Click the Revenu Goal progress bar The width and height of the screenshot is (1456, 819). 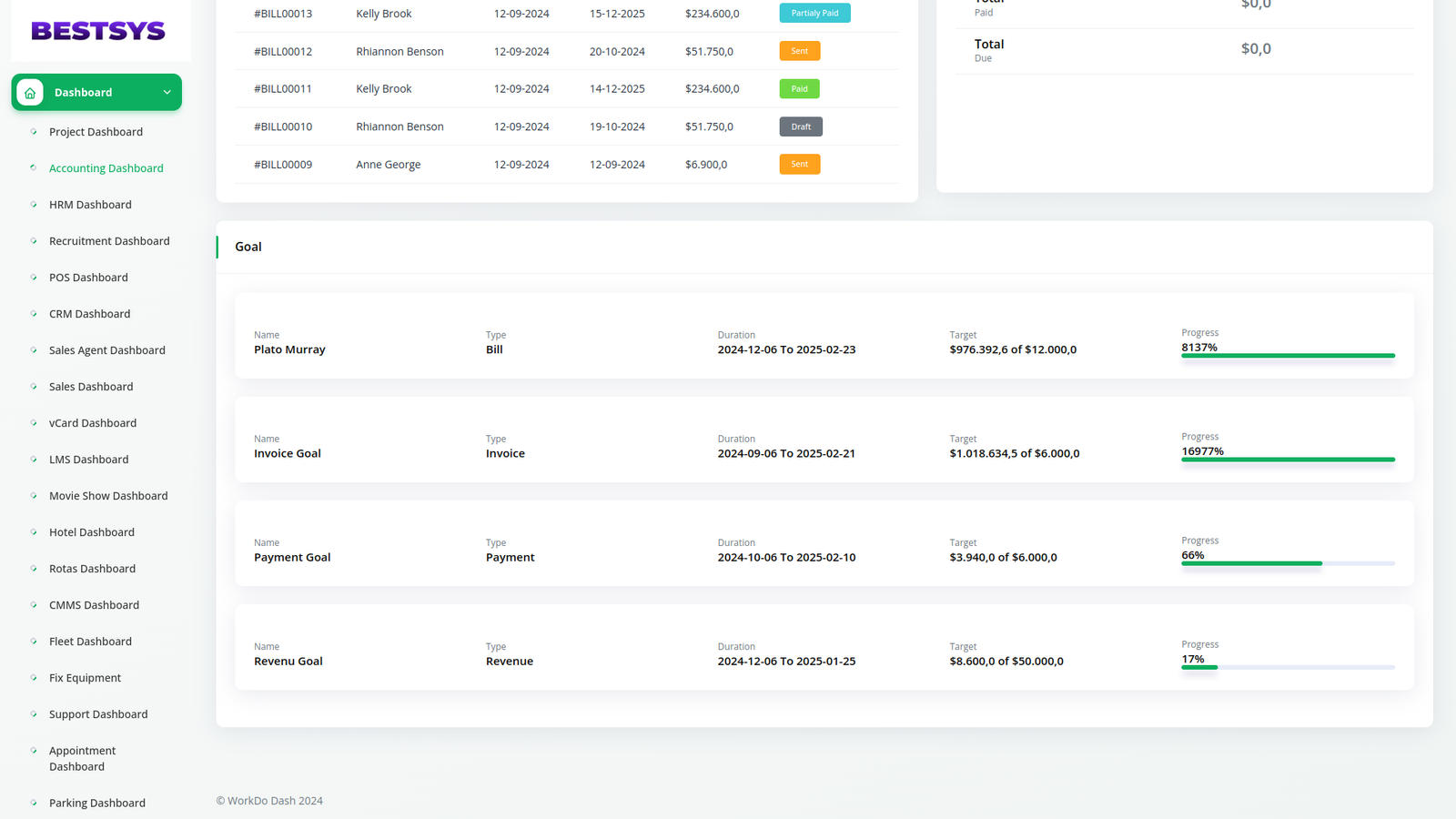click(x=1288, y=667)
